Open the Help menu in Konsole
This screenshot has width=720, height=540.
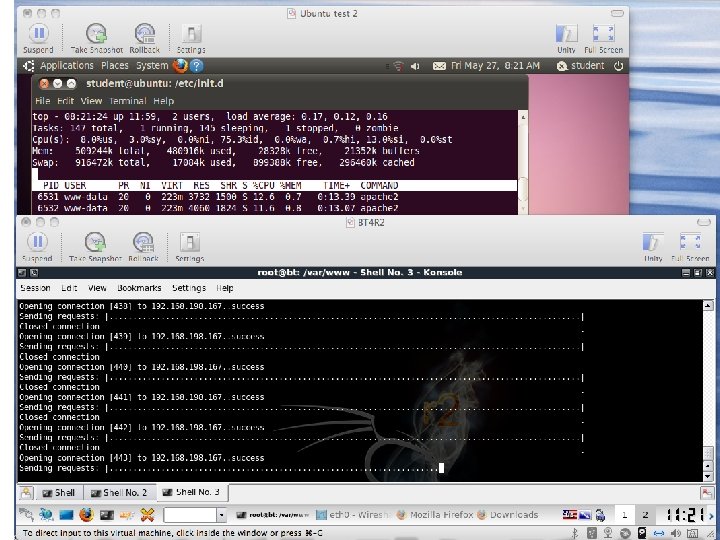click(x=225, y=288)
